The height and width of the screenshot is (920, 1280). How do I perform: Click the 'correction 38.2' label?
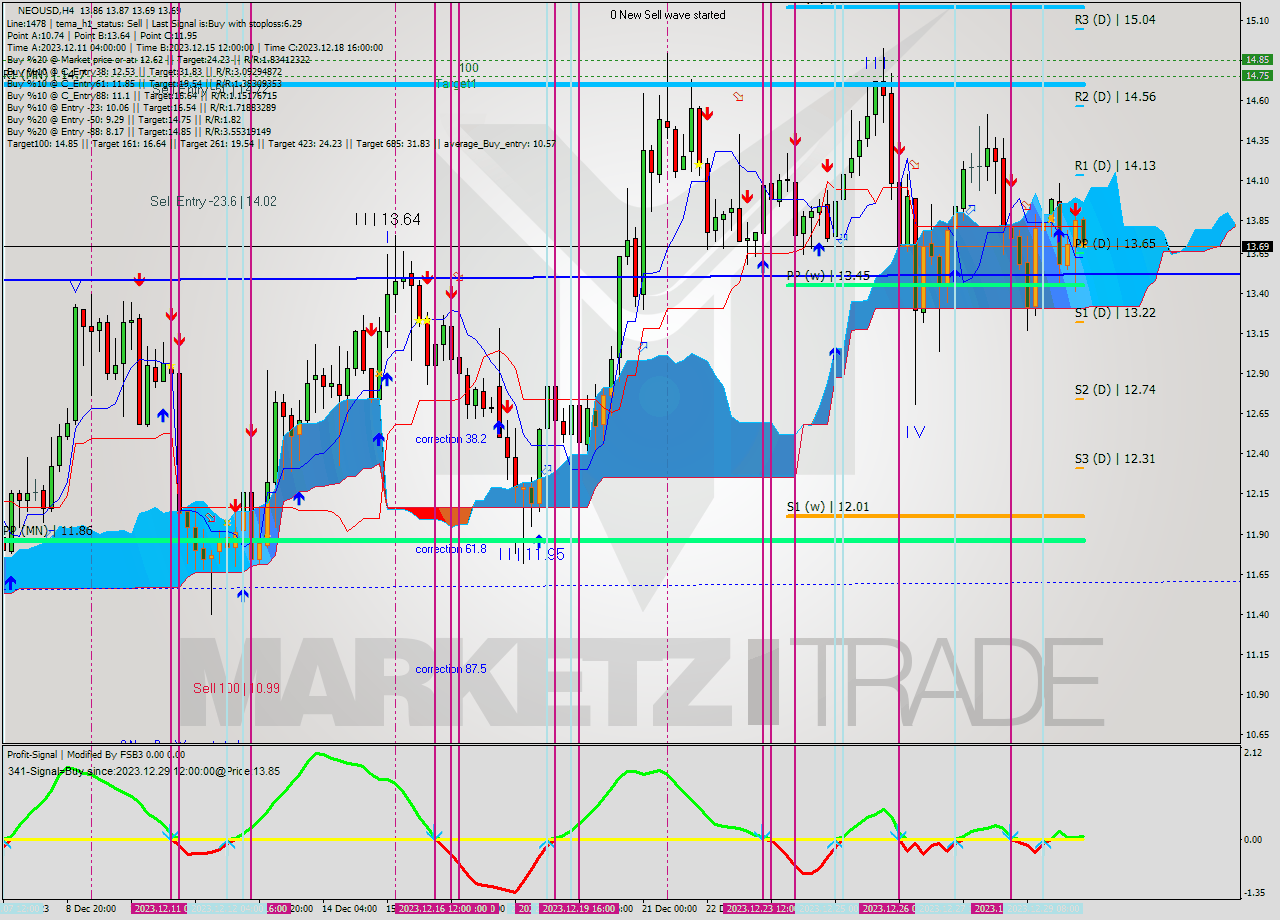451,439
